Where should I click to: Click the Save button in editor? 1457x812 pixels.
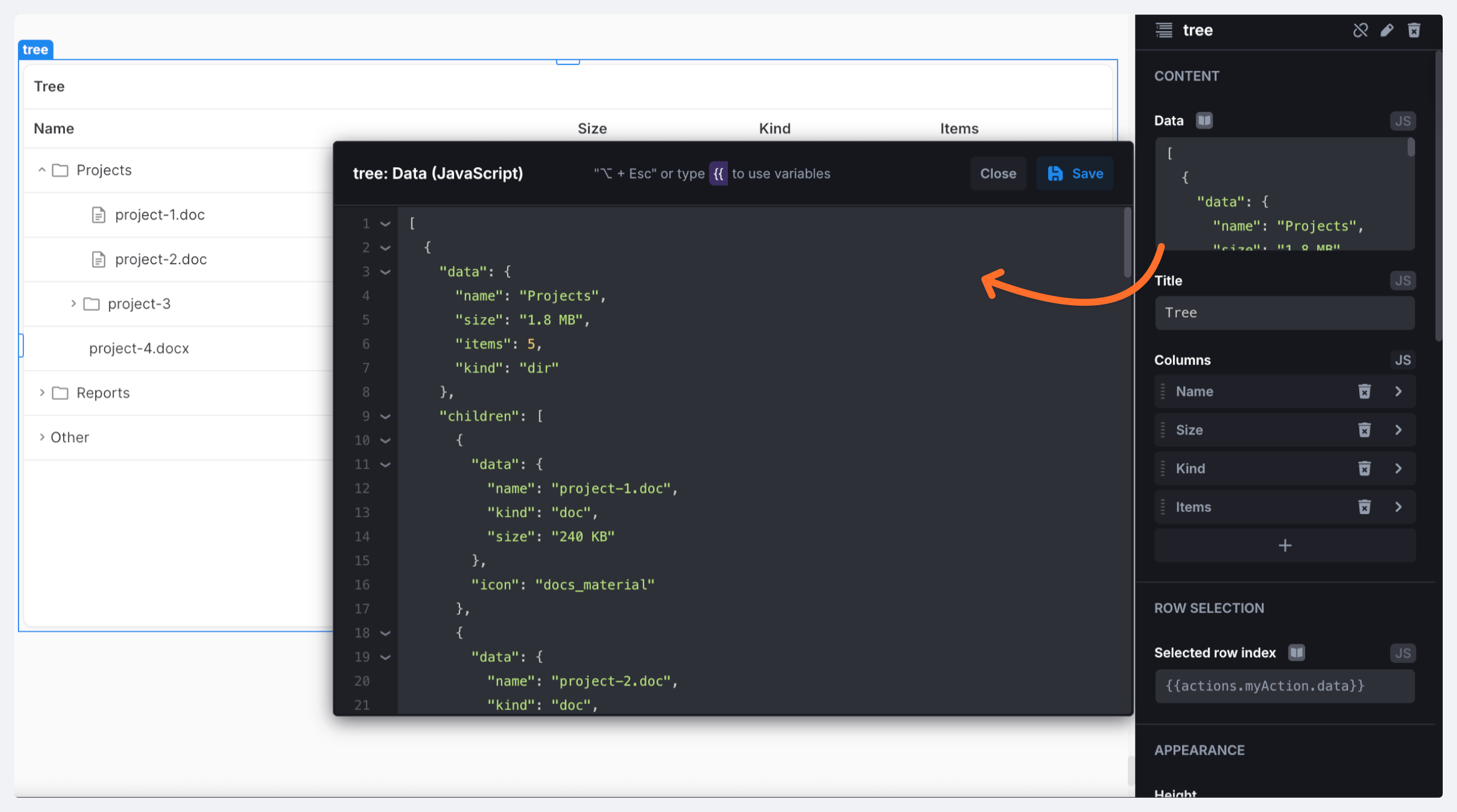pyautogui.click(x=1074, y=174)
